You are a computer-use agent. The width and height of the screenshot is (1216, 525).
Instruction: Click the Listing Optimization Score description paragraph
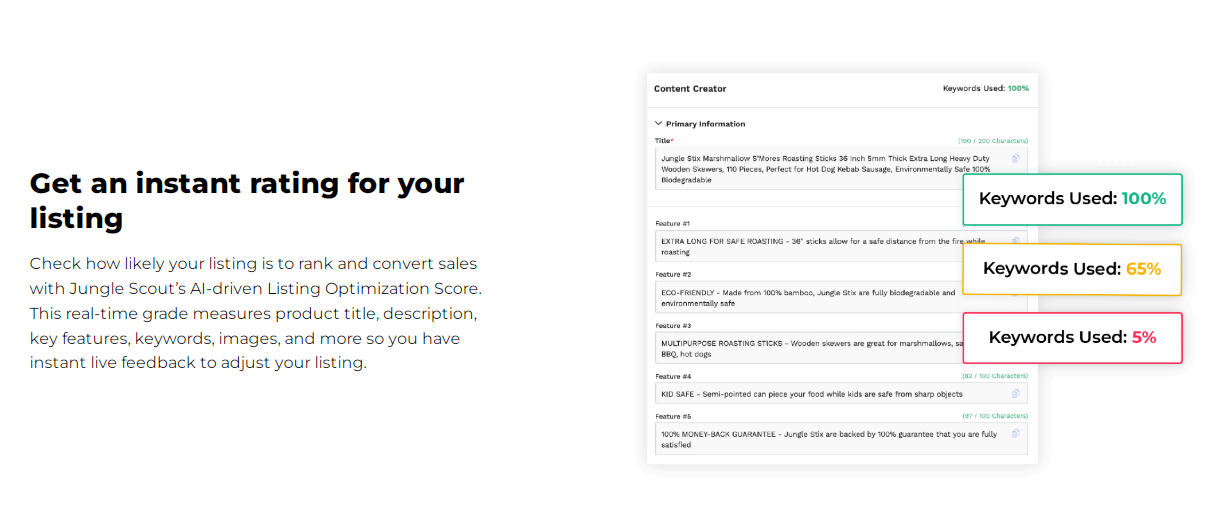click(x=255, y=313)
